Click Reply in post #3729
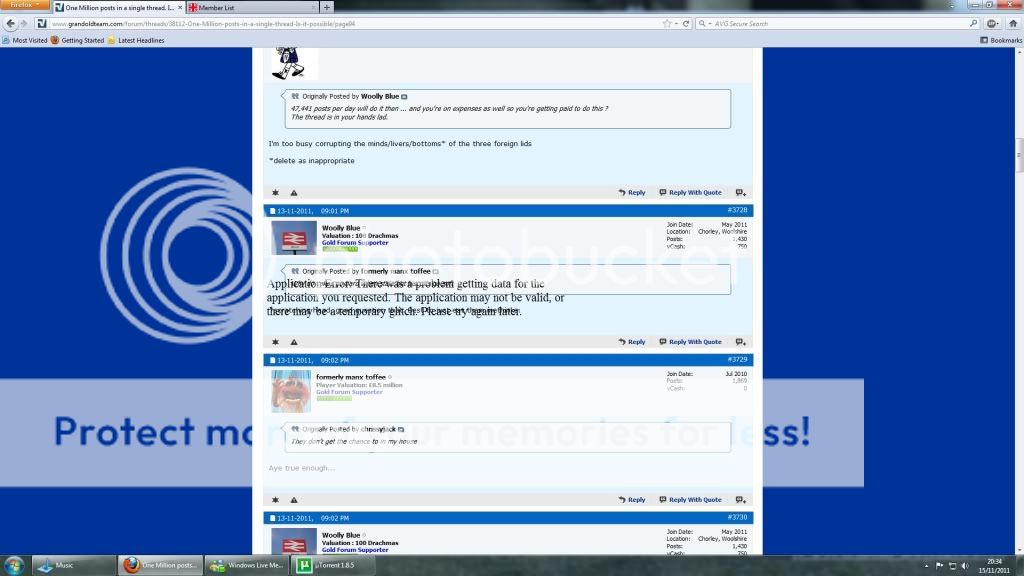Screen dimensions: 1024x576 point(632,500)
